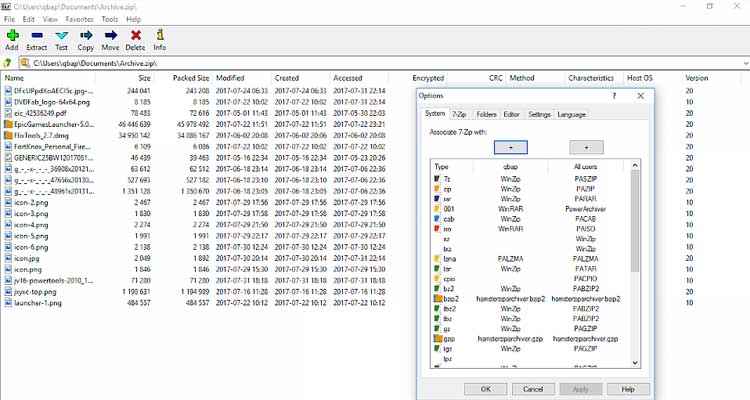Click the gzip hamster archiver icon
Screen dimensions: 750x400
(438, 339)
